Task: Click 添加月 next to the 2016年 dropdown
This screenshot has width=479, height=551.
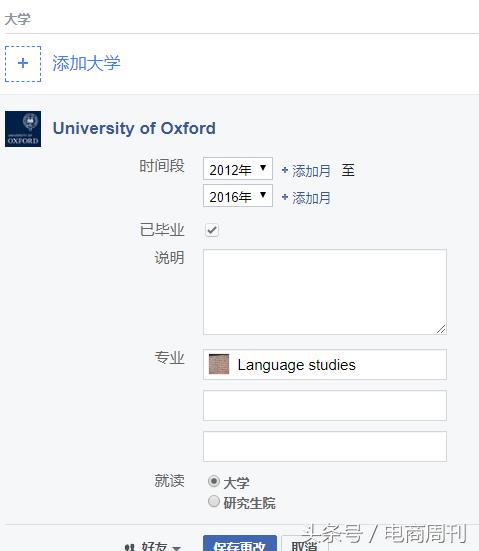Action: point(306,198)
